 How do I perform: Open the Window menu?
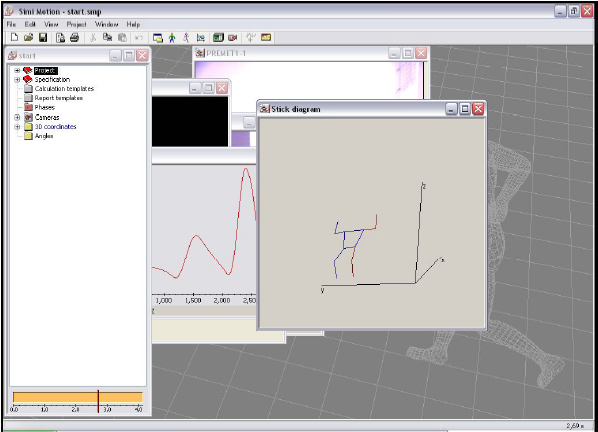[x=106, y=24]
